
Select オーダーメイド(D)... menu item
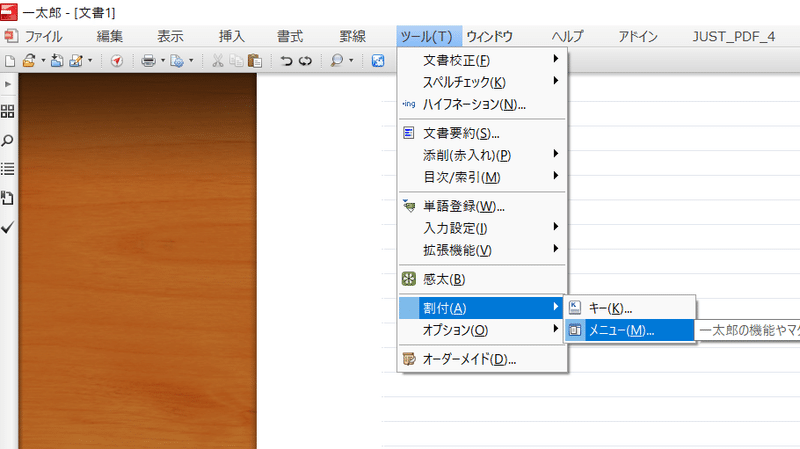click(482, 359)
